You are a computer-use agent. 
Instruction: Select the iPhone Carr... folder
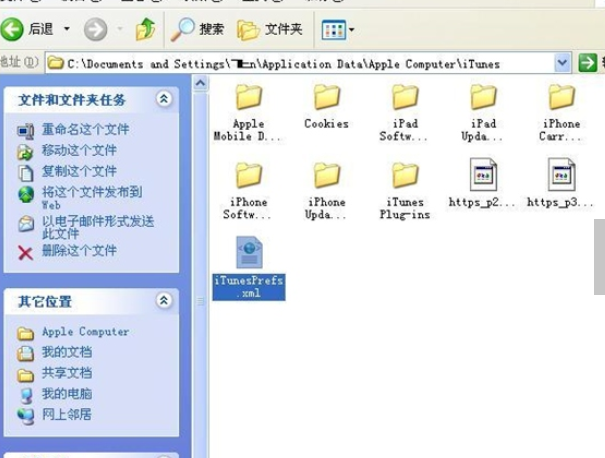(561, 113)
